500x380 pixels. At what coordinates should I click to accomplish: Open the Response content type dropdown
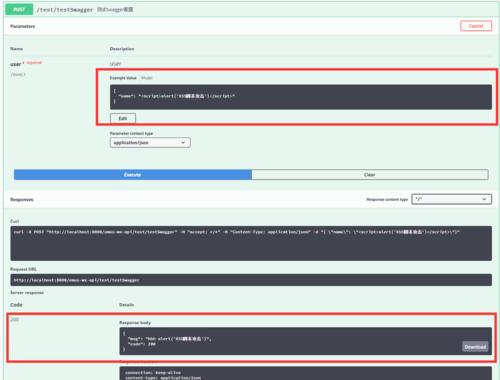point(451,199)
